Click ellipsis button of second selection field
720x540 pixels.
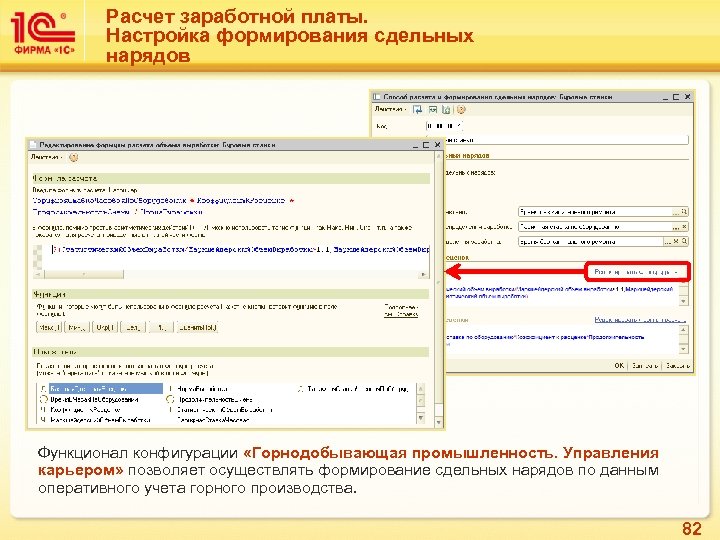[x=676, y=226]
